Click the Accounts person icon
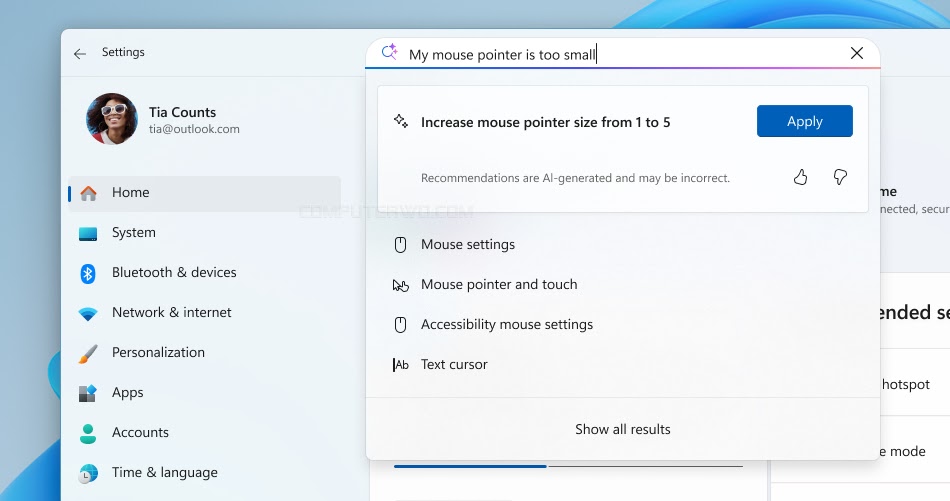 pos(88,434)
